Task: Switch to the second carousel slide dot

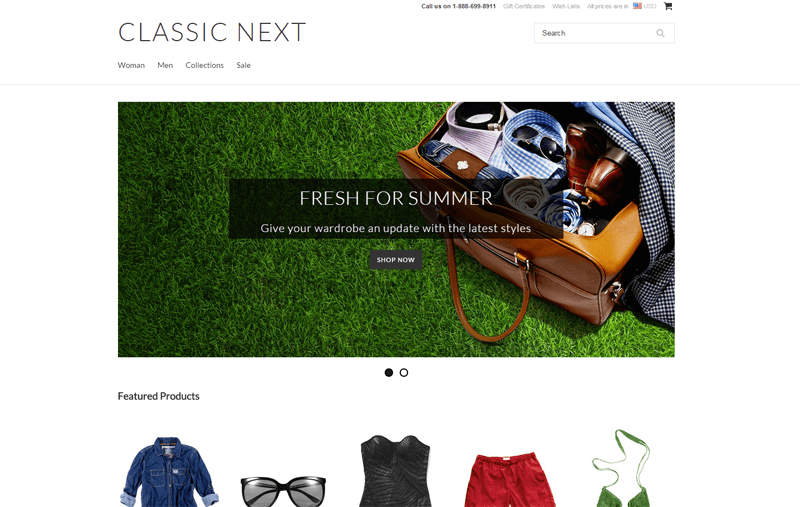Action: coord(404,373)
